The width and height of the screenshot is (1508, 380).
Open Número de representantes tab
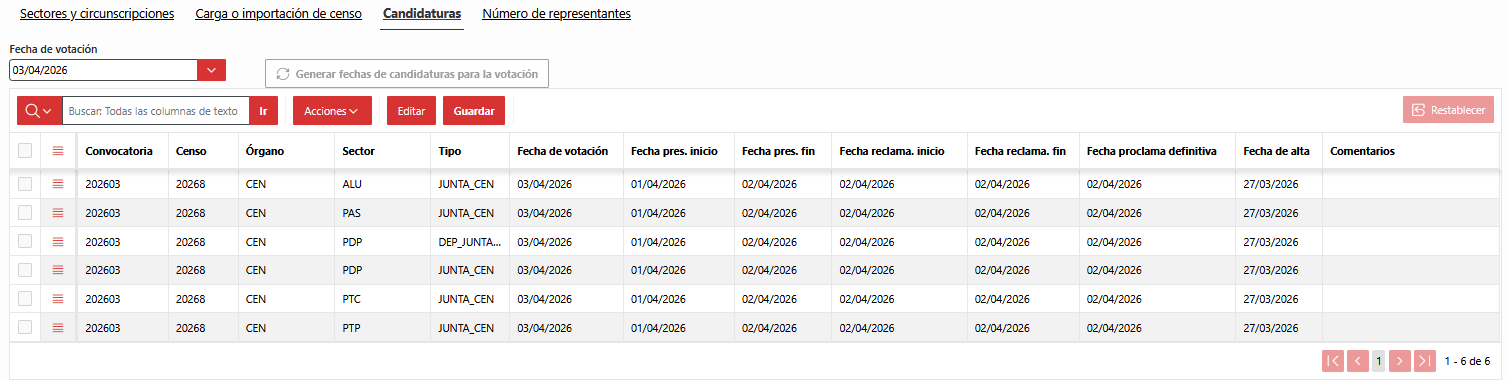[x=556, y=14]
